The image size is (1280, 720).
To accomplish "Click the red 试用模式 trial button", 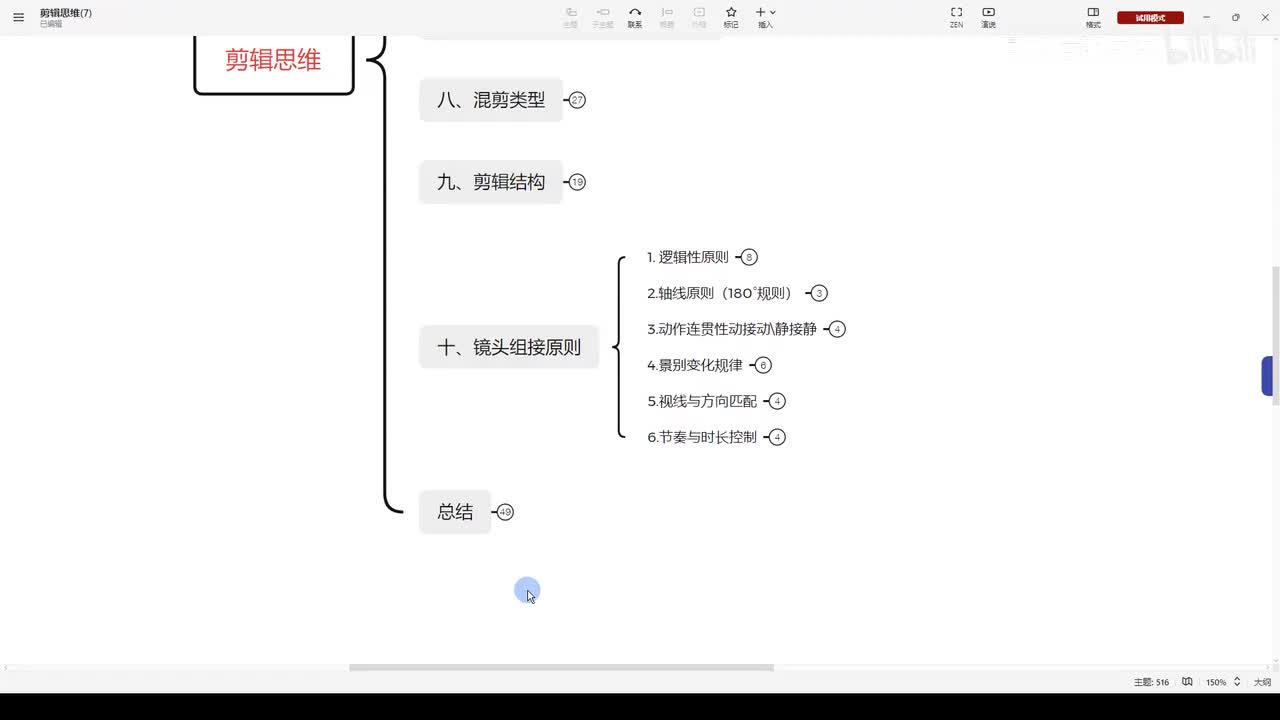I will click(1150, 18).
